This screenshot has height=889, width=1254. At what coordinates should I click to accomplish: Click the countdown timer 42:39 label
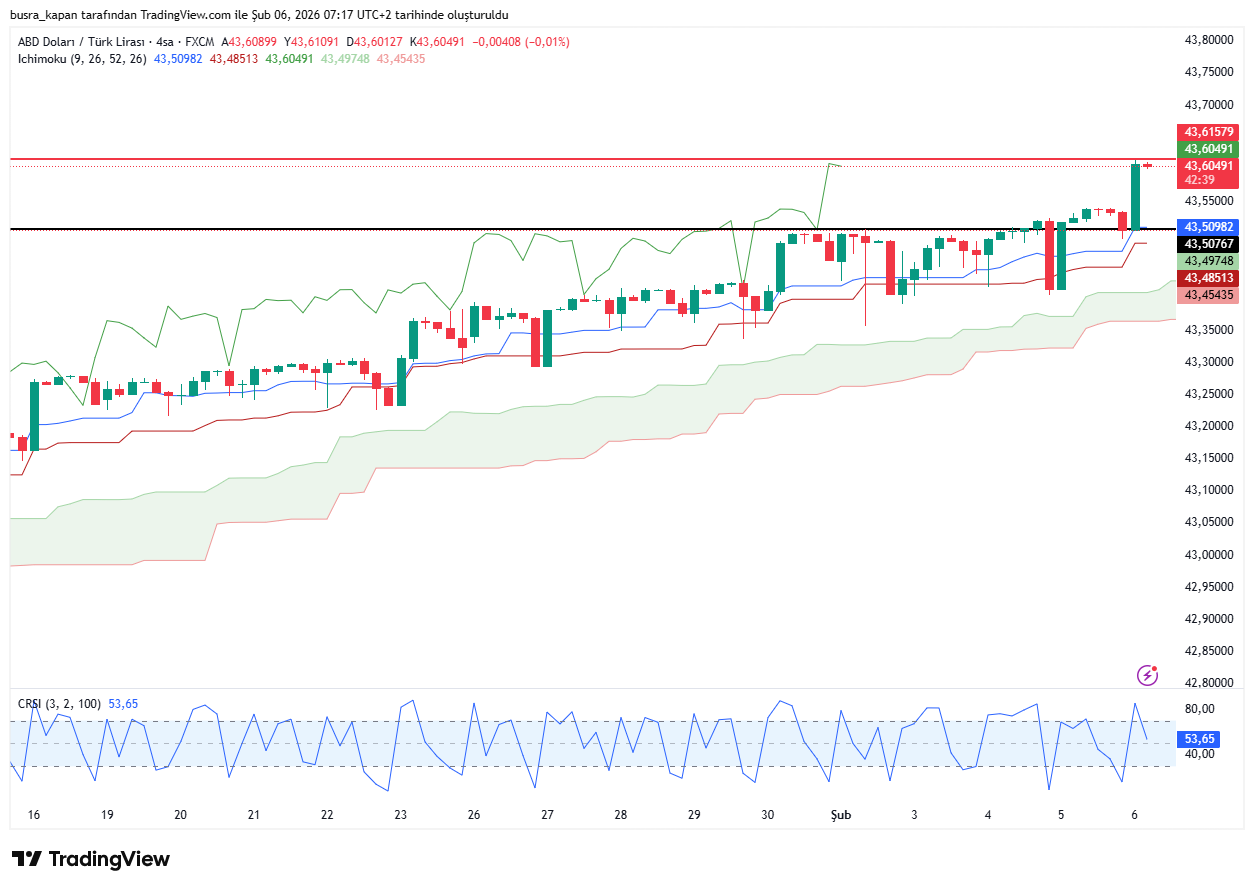coord(1198,180)
